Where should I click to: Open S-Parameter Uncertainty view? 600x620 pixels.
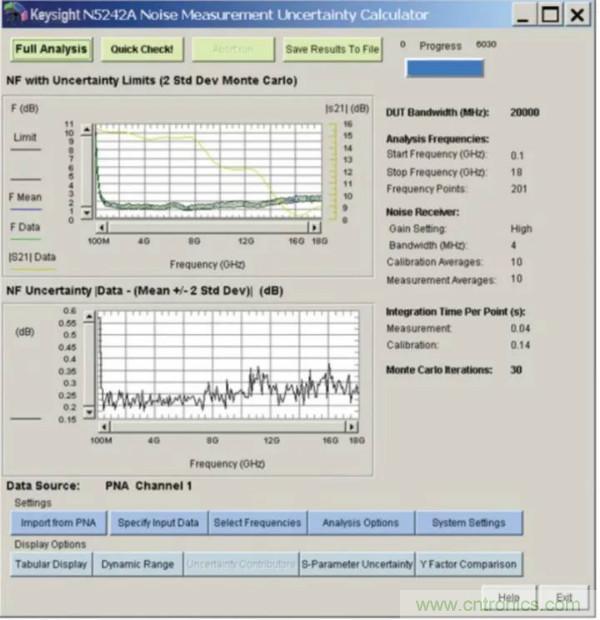coord(357,564)
